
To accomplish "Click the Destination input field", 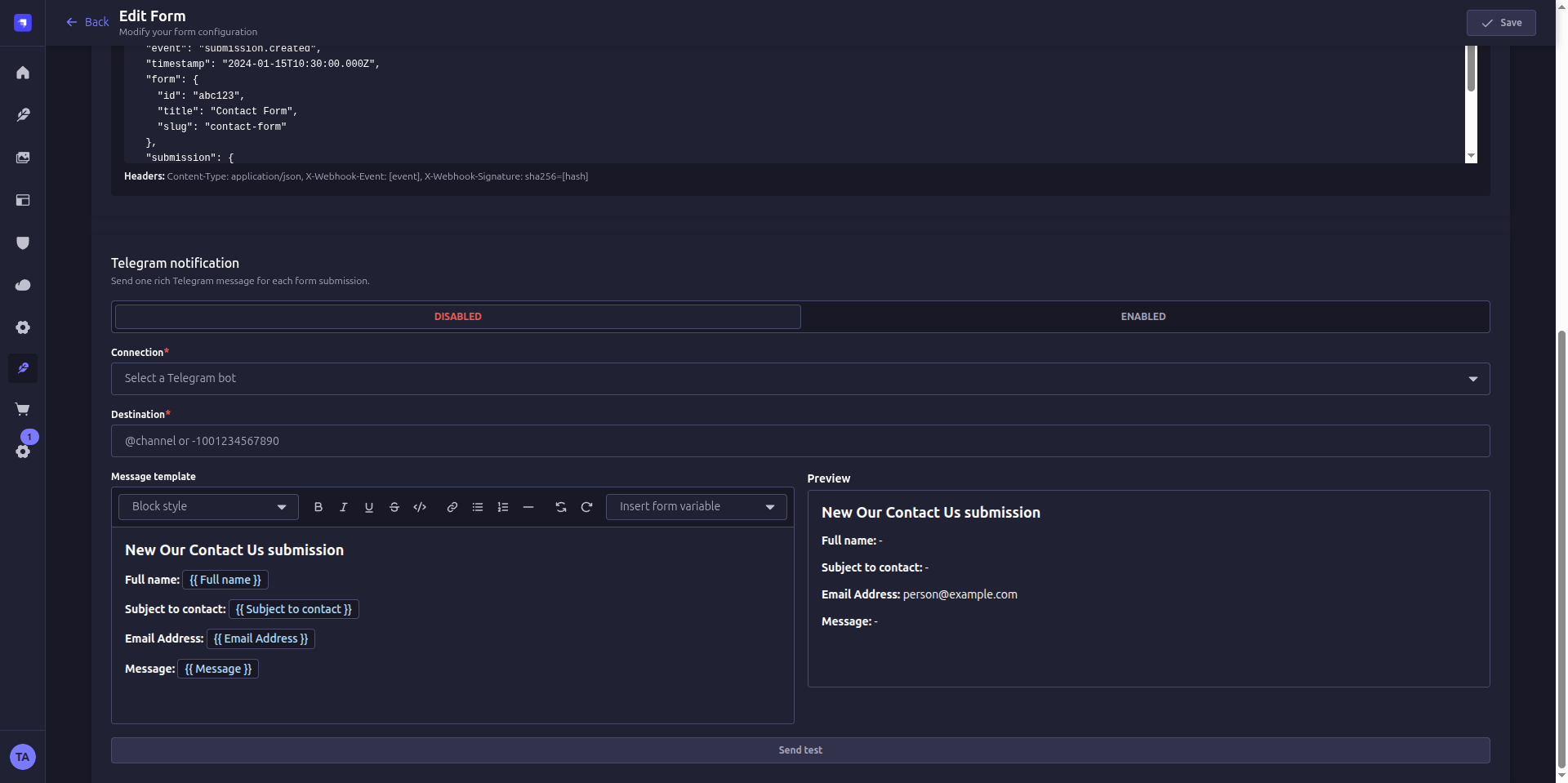I will tap(800, 441).
